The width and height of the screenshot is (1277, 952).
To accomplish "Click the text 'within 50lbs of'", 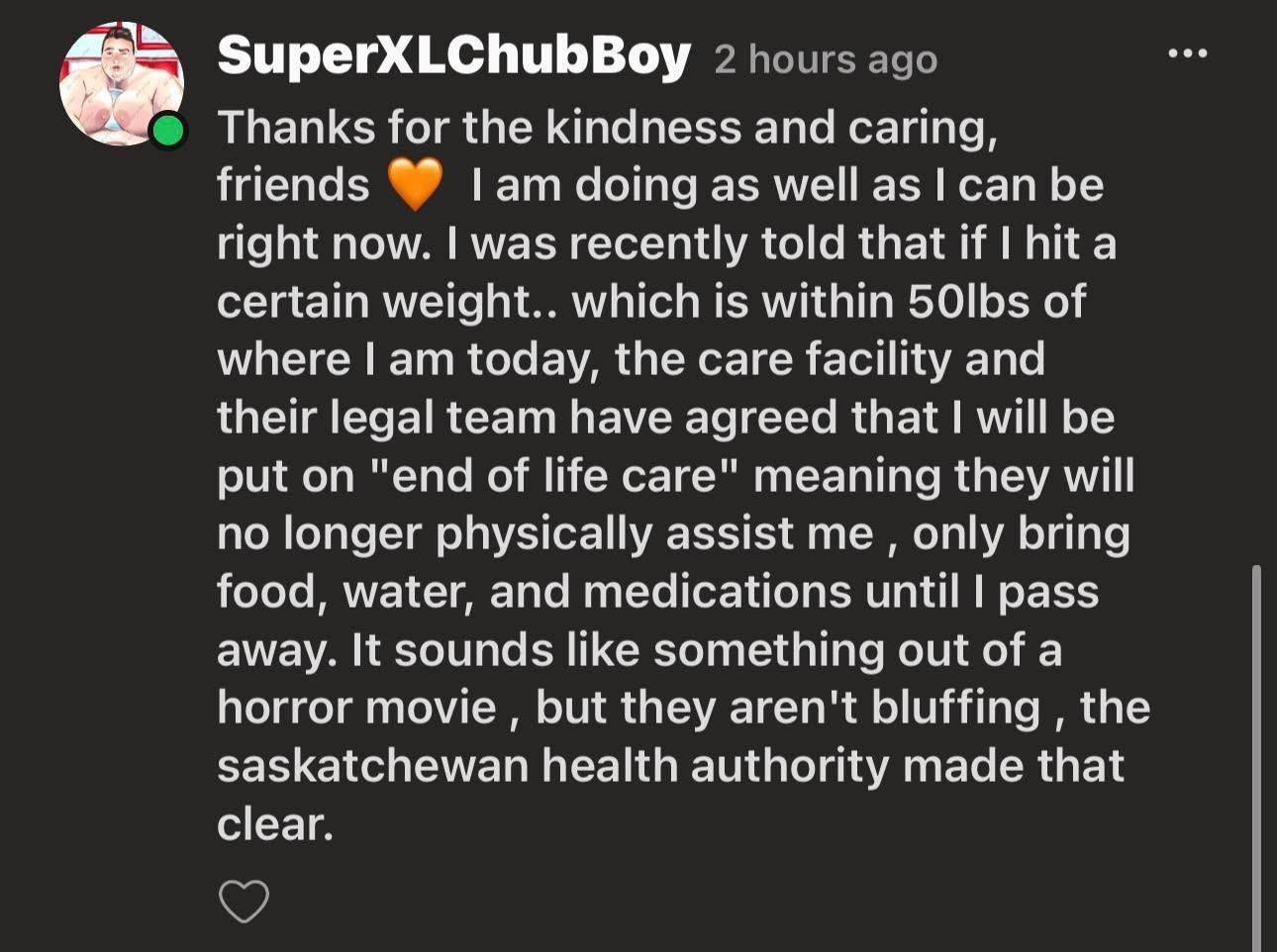I will [923, 302].
